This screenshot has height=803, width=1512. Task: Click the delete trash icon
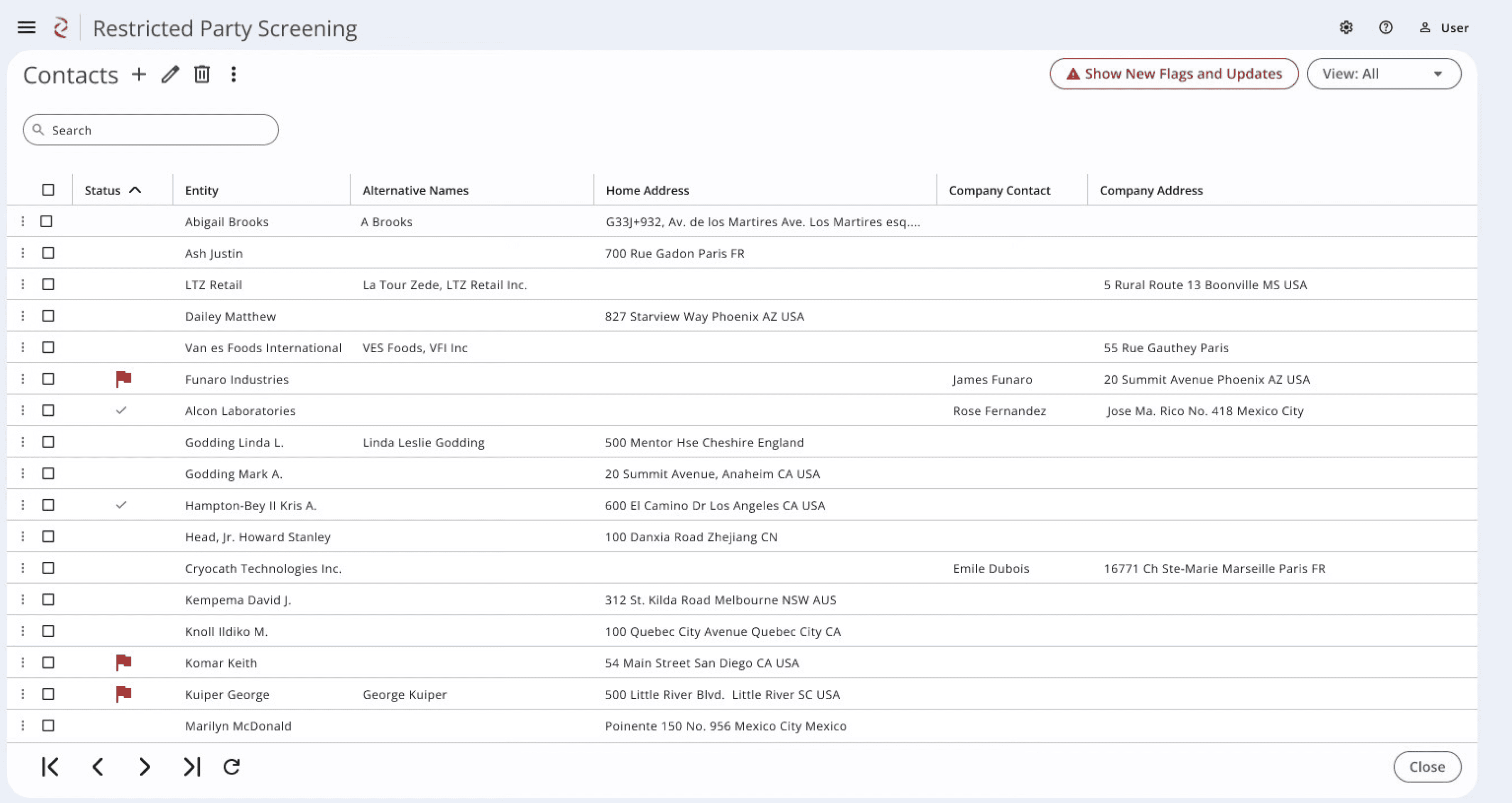(x=202, y=74)
